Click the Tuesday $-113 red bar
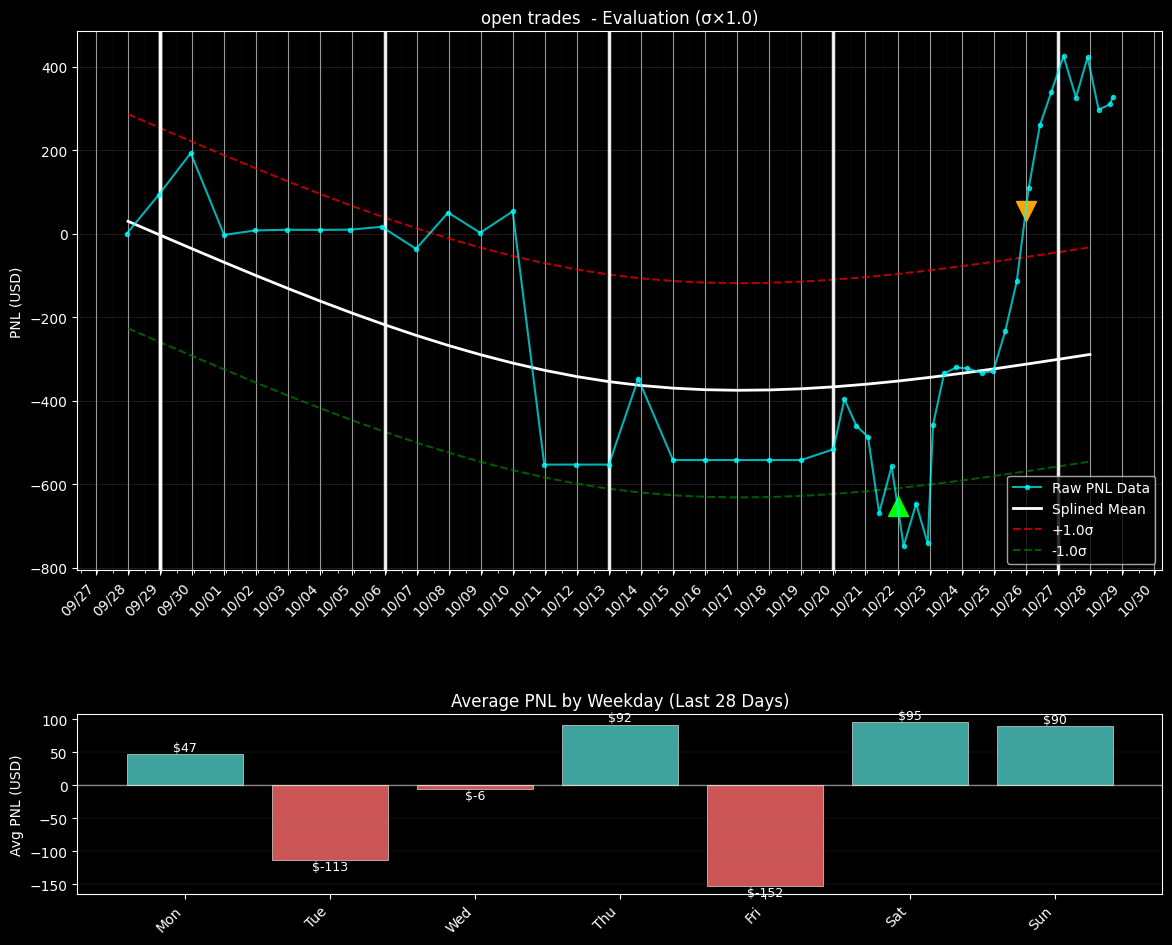The width and height of the screenshot is (1172, 945). pos(330,822)
